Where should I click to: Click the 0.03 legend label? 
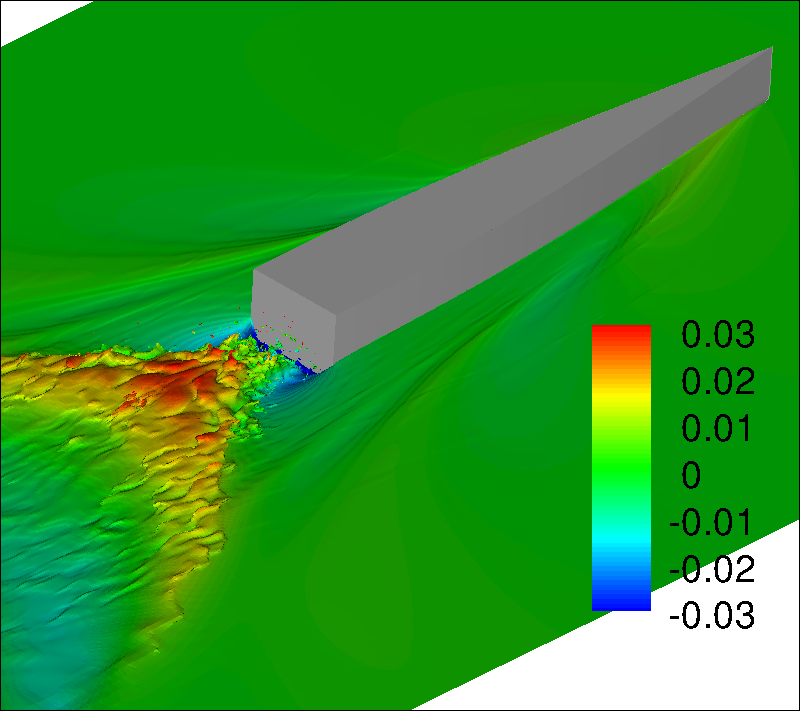pyautogui.click(x=718, y=335)
